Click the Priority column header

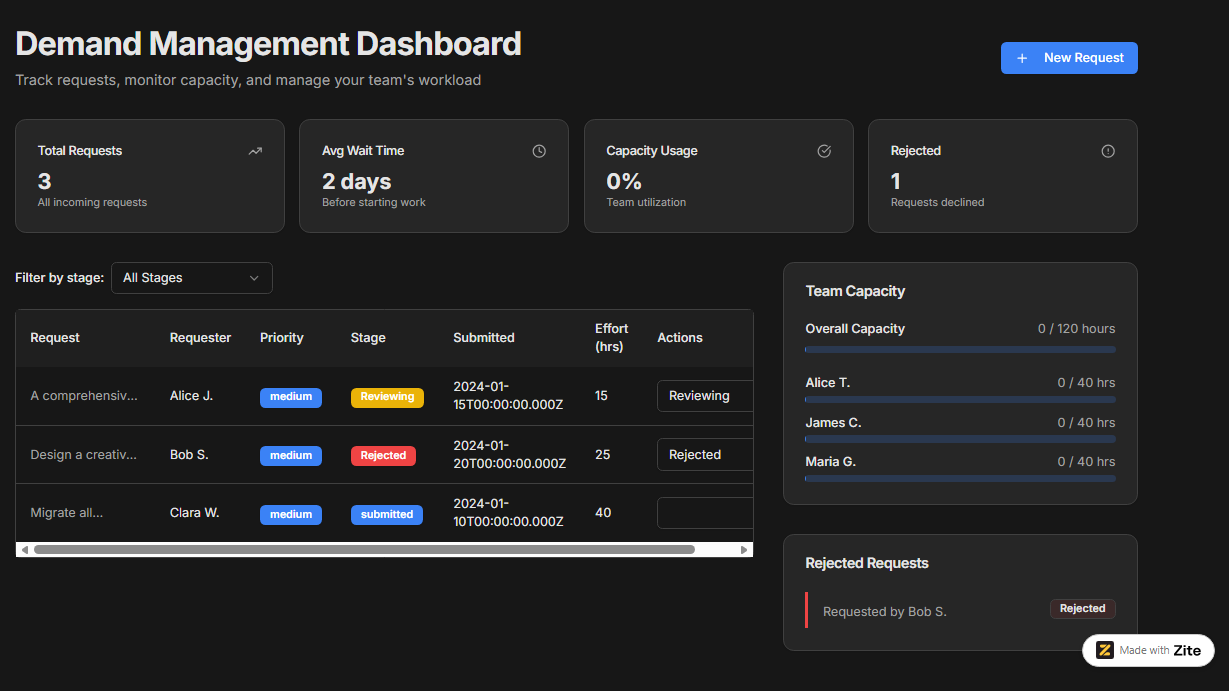pyautogui.click(x=281, y=338)
